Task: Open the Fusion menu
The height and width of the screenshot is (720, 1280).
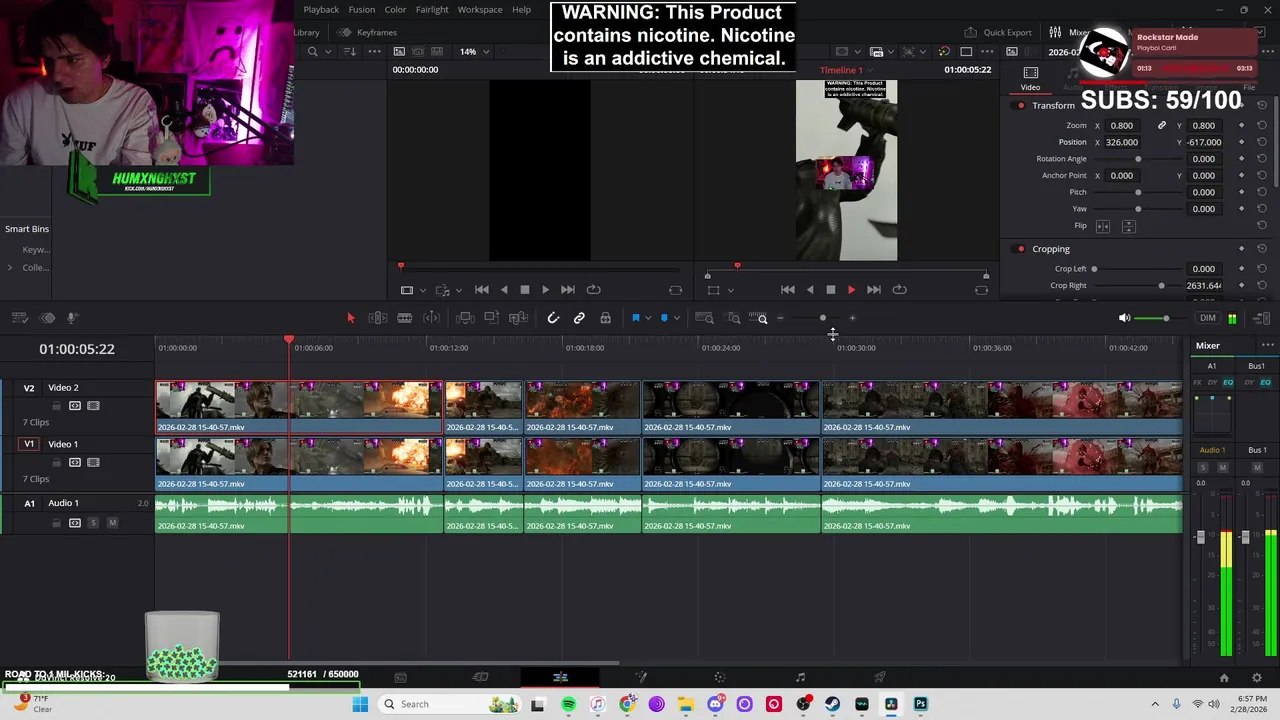Action: [x=362, y=10]
